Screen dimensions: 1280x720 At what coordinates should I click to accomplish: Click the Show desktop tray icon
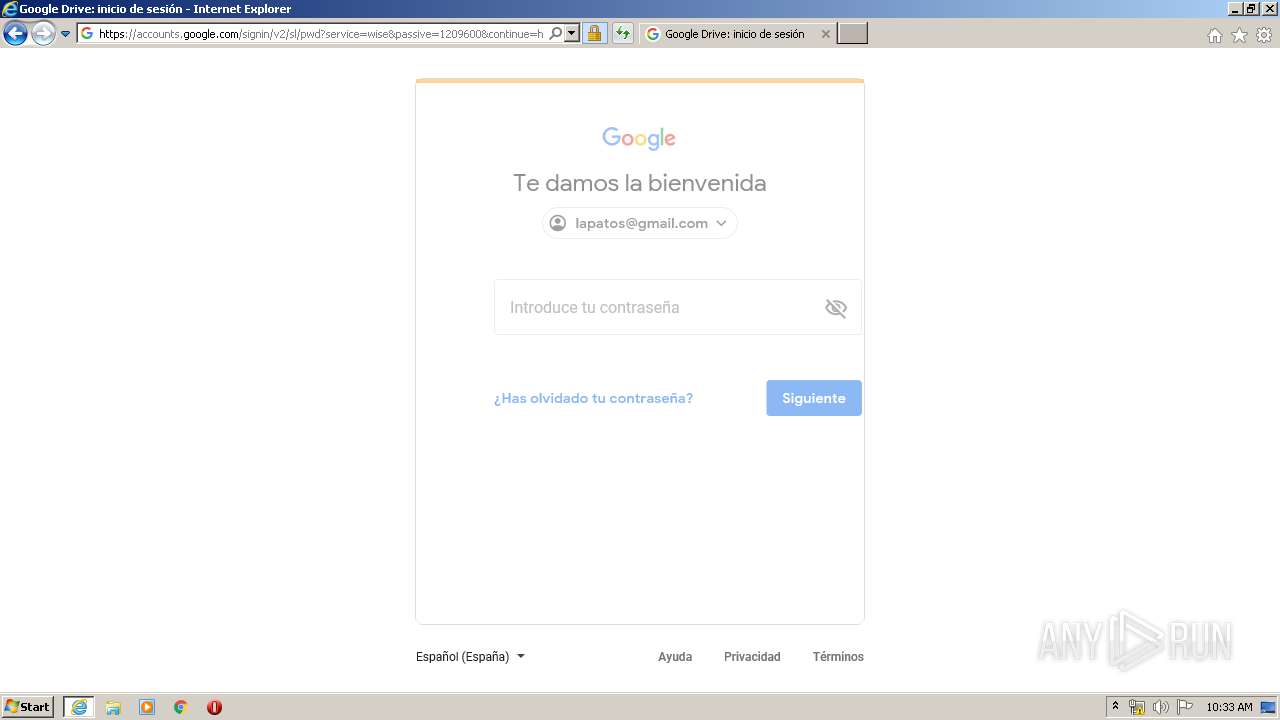click(x=1269, y=707)
